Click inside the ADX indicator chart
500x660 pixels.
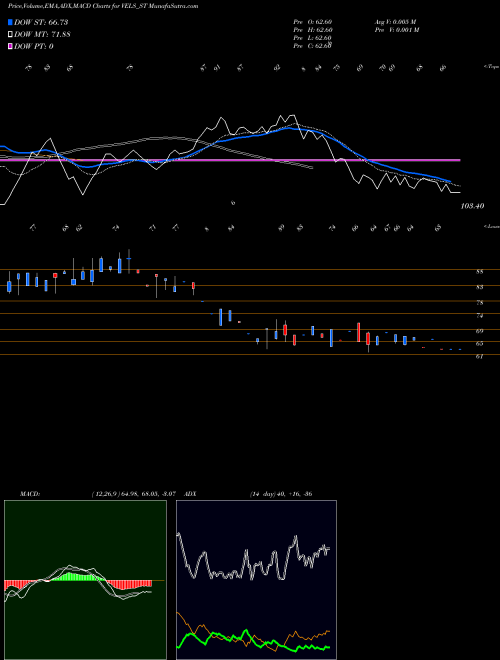256,580
